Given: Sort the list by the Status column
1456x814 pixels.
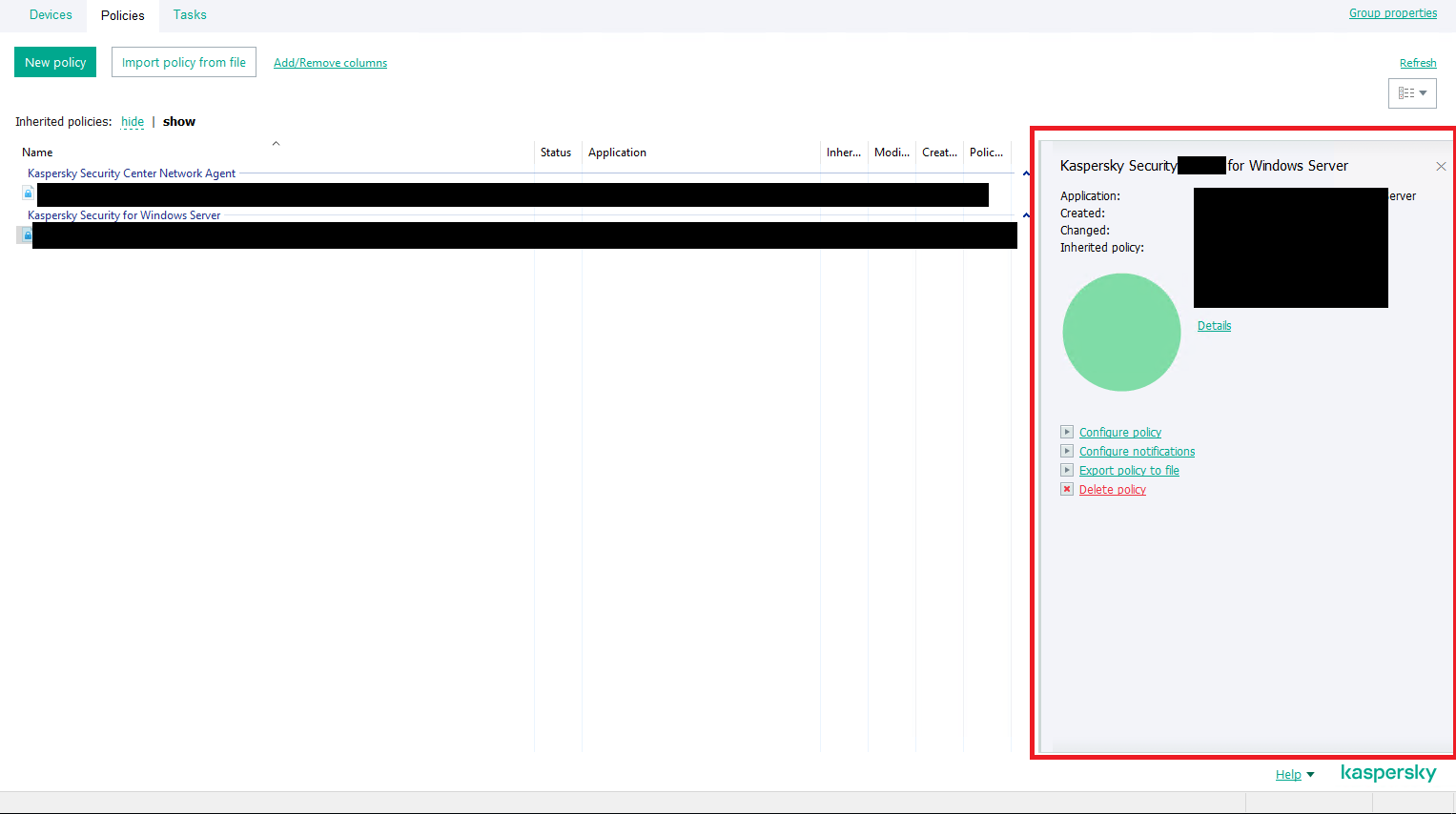Looking at the screenshot, I should 558,153.
